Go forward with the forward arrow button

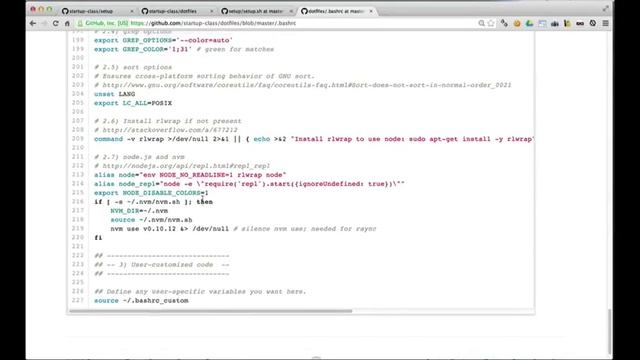[44, 24]
